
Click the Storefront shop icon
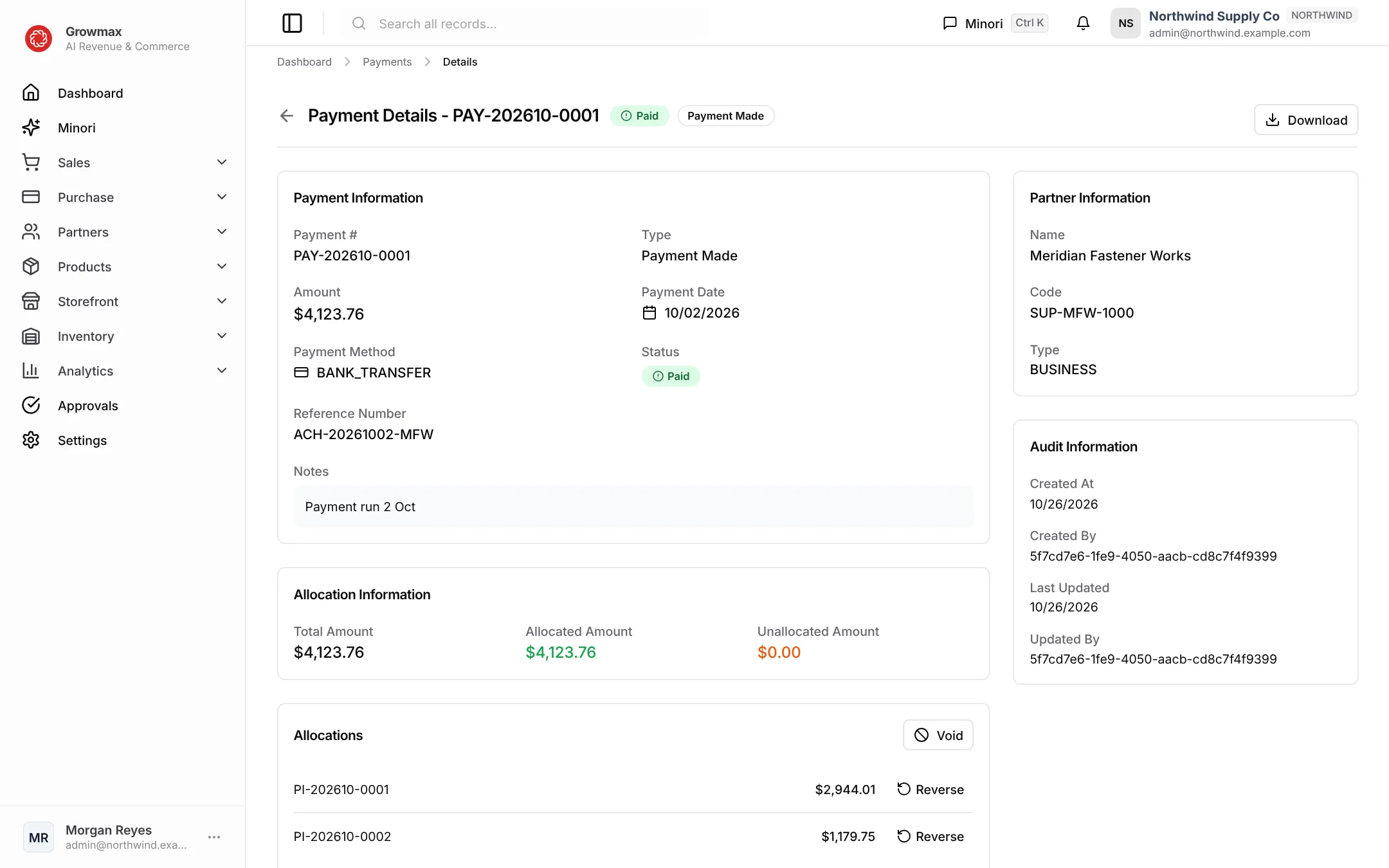pyautogui.click(x=31, y=302)
